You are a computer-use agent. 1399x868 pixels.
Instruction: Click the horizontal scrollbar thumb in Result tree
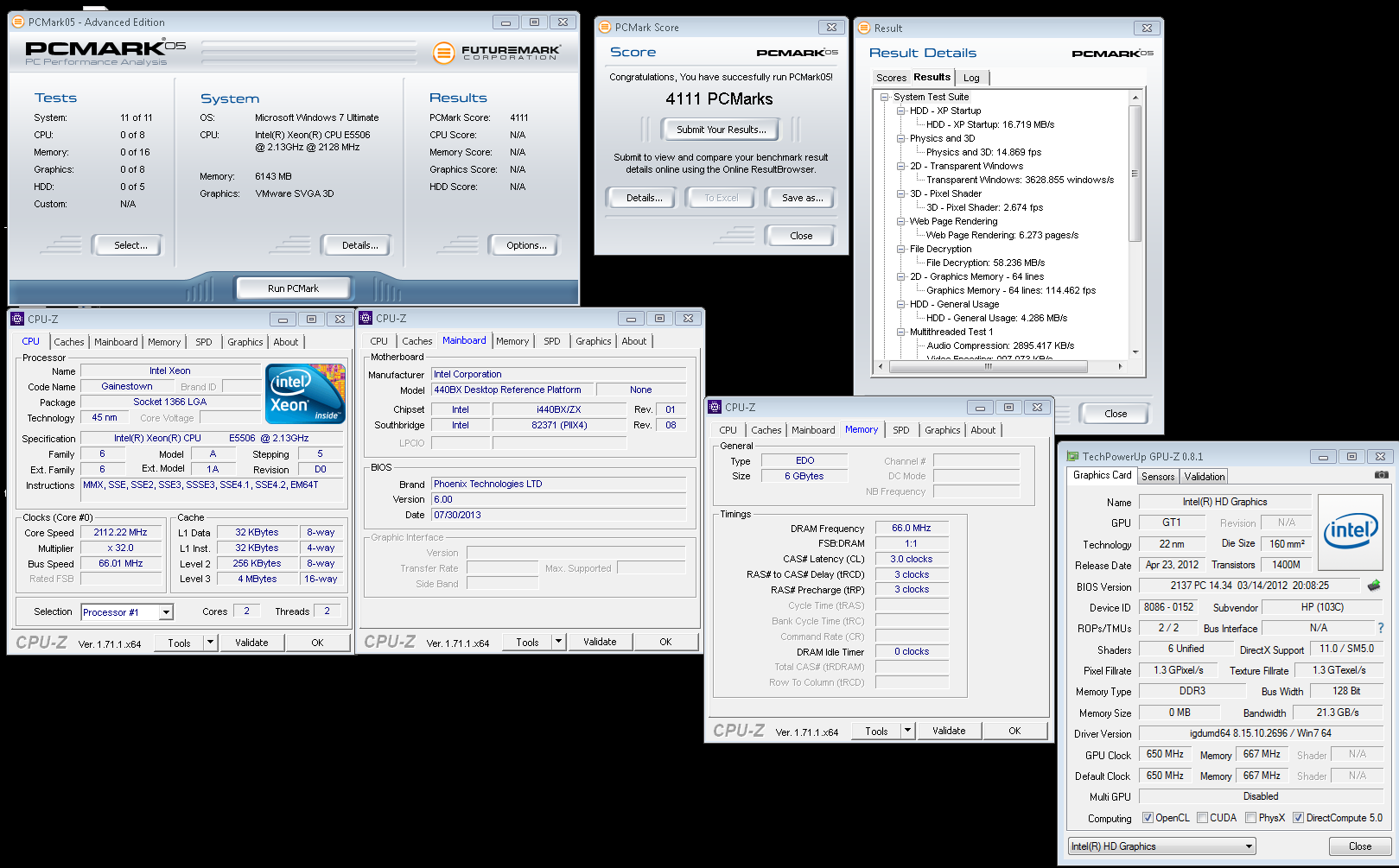[988, 366]
